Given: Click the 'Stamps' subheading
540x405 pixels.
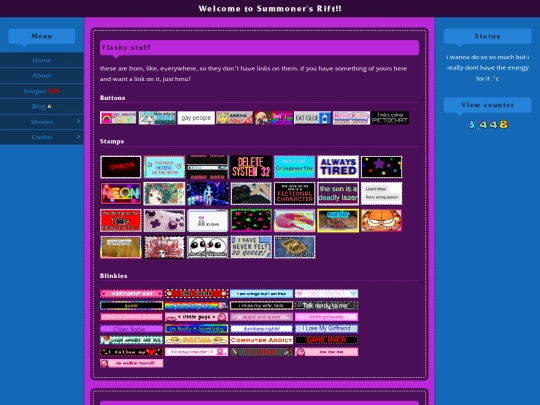Looking at the screenshot, I should (112, 142).
